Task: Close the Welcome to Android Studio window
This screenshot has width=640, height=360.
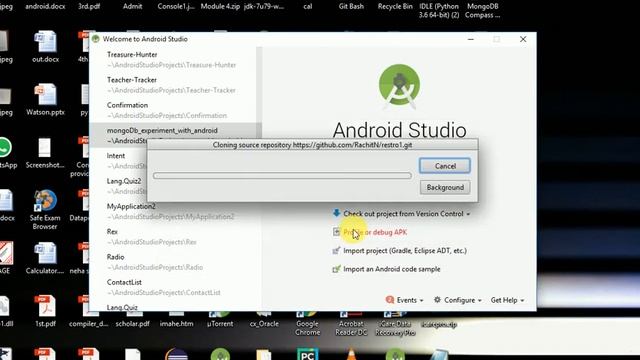Action: coord(523,39)
